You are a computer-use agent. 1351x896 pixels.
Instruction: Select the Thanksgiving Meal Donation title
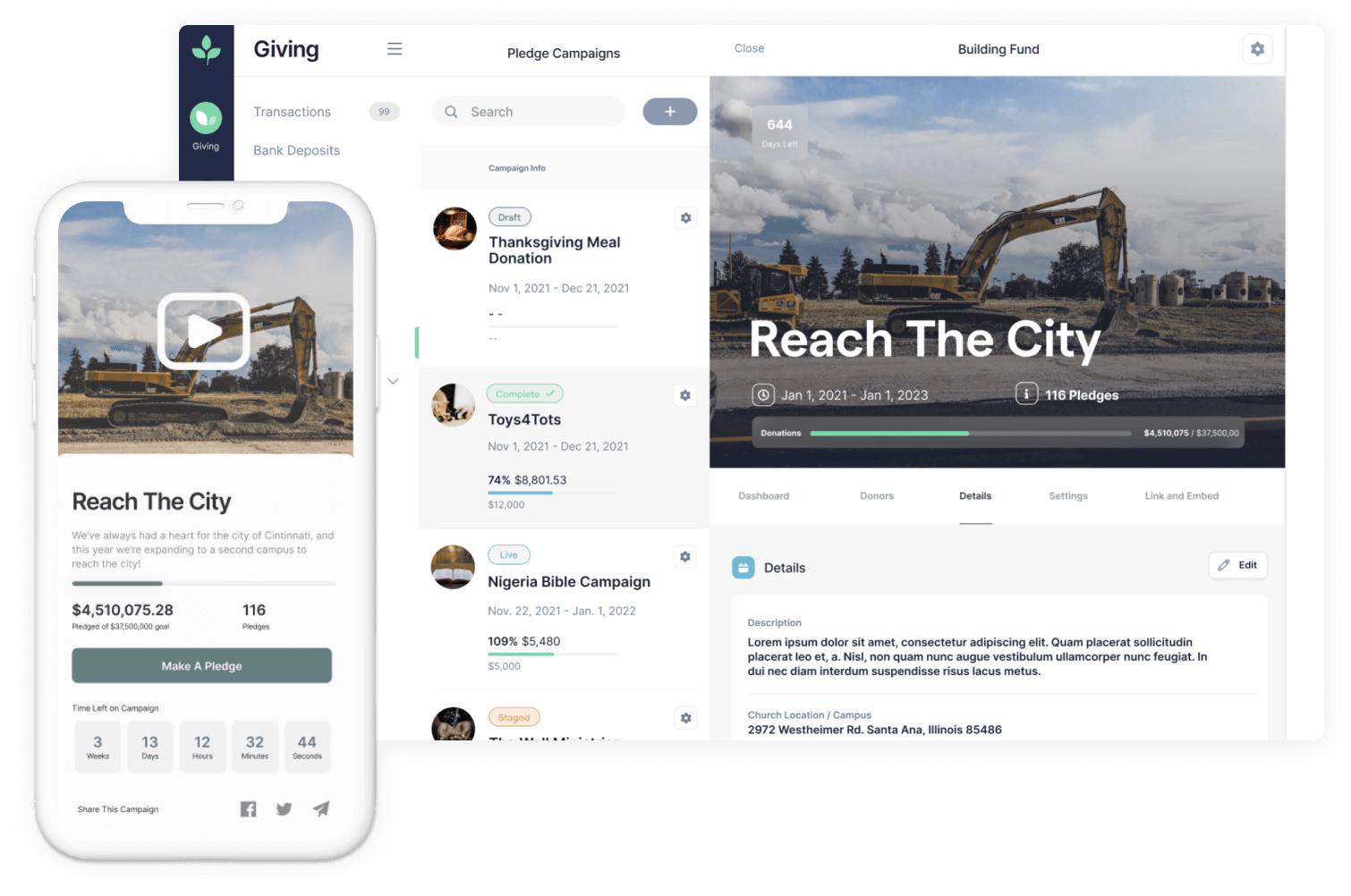pyautogui.click(x=555, y=250)
